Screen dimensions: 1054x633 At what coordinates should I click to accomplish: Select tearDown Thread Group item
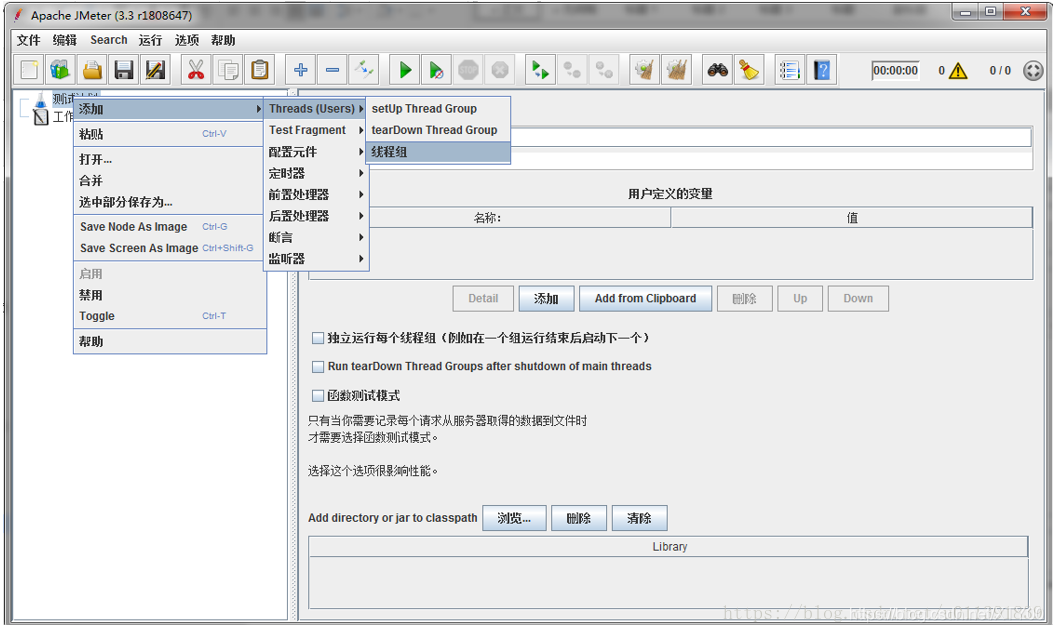(438, 130)
